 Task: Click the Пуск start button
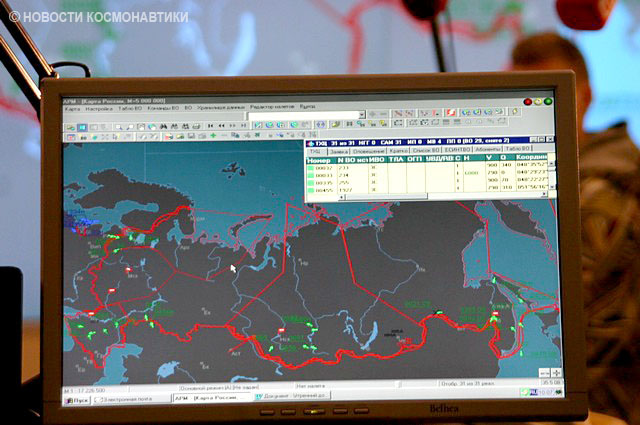79,398
